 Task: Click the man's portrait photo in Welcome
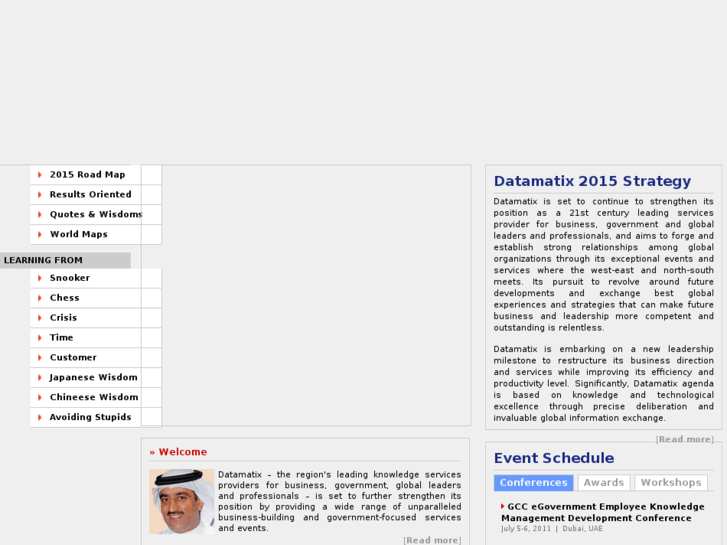(x=182, y=501)
